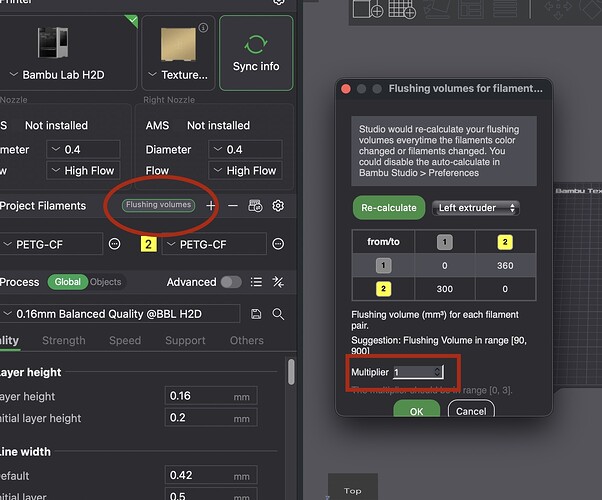Confirm flushing volumes with OK
This screenshot has width=602, height=500.
416,411
